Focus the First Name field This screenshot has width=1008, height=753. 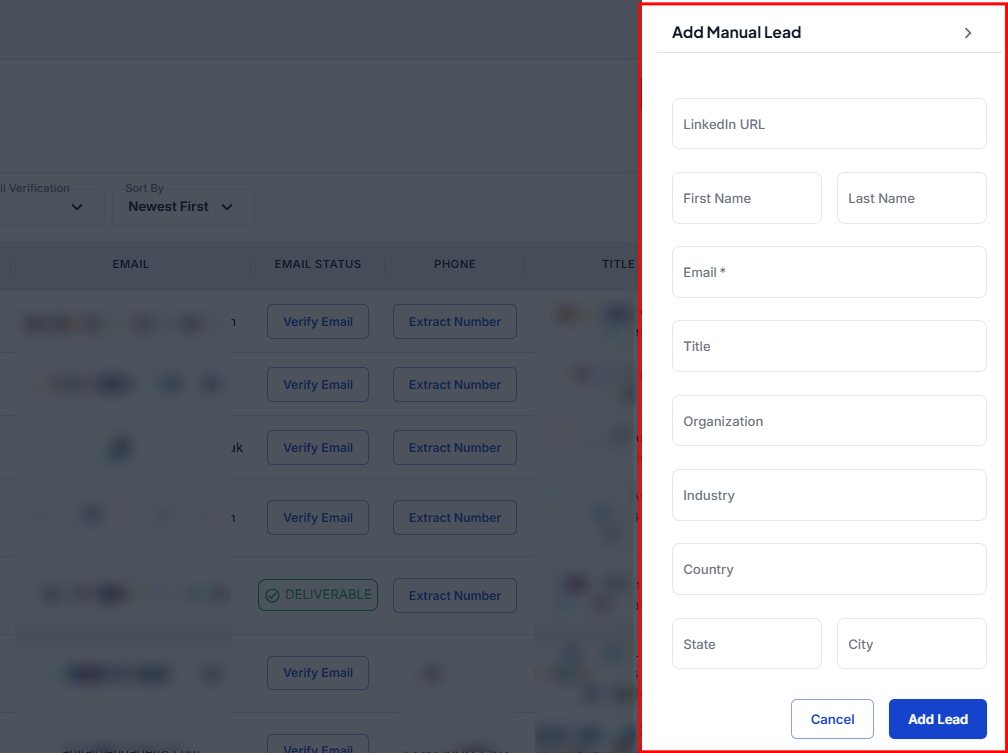coord(746,198)
